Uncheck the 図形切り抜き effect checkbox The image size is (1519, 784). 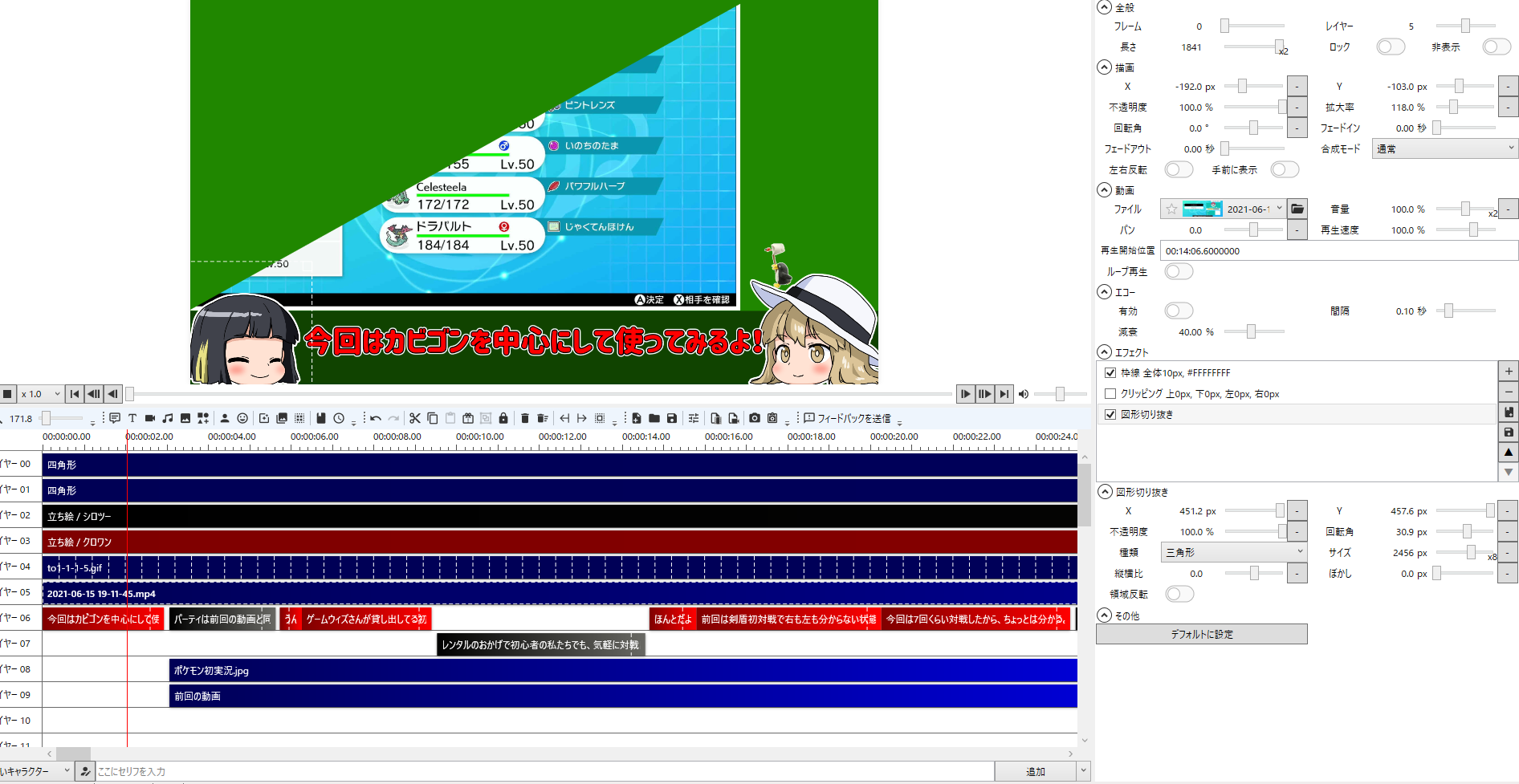pos(1110,414)
